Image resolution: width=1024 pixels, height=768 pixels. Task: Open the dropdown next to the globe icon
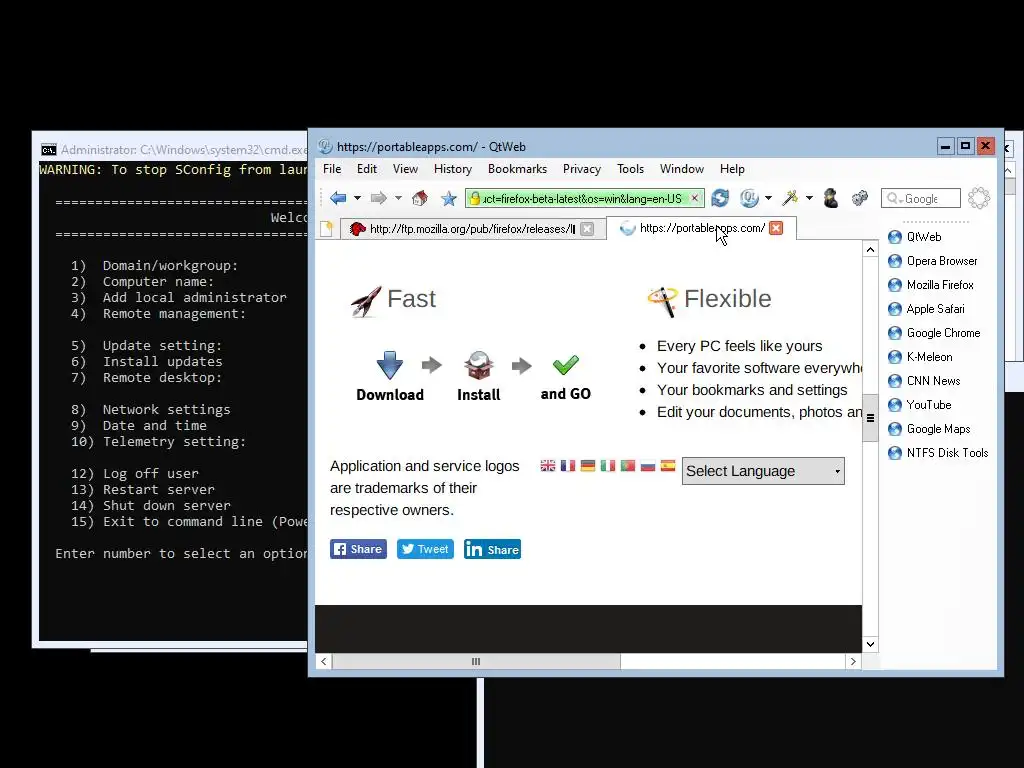[768, 198]
